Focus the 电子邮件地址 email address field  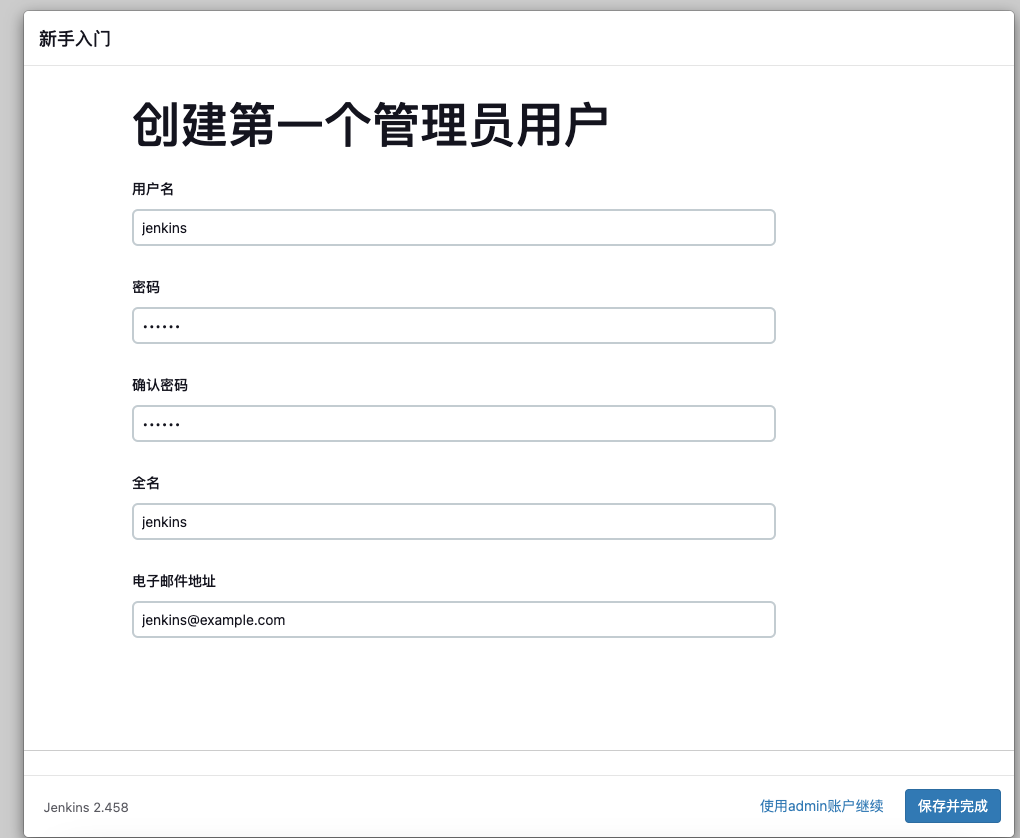click(x=453, y=619)
